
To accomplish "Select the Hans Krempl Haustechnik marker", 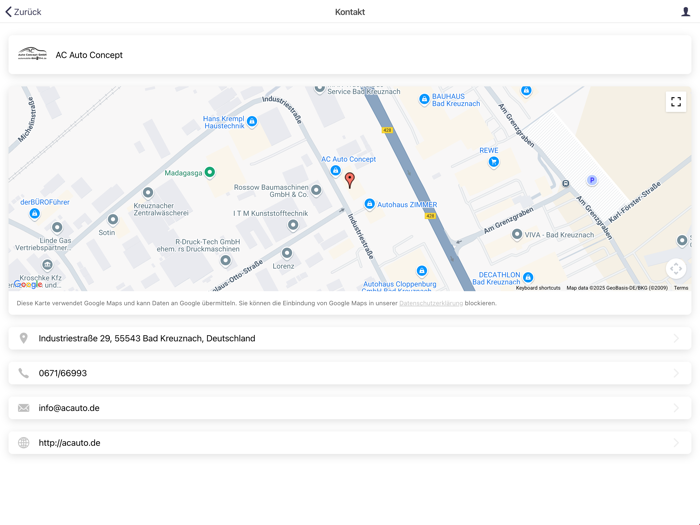I will pyautogui.click(x=252, y=121).
